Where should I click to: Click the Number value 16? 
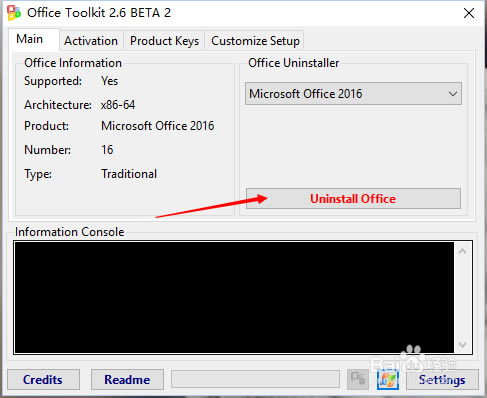pyautogui.click(x=107, y=150)
